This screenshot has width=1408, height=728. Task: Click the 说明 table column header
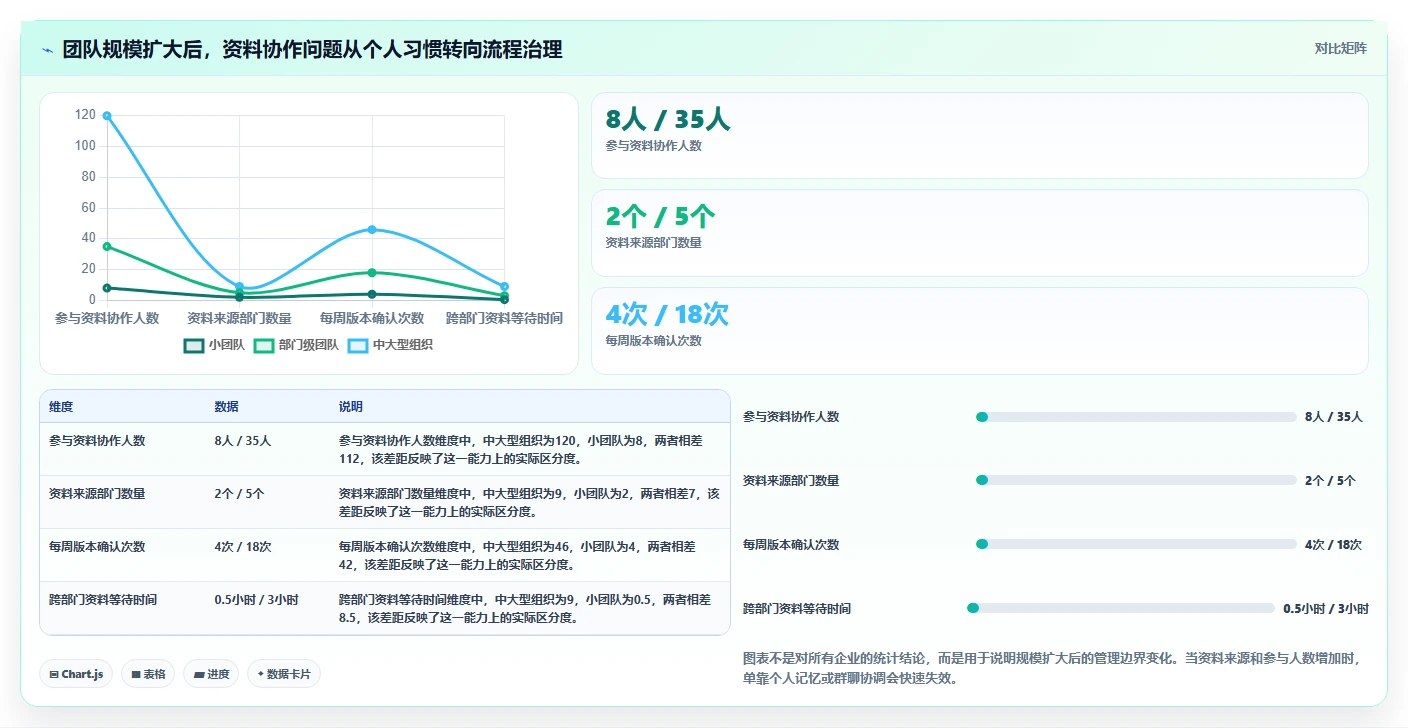351,407
